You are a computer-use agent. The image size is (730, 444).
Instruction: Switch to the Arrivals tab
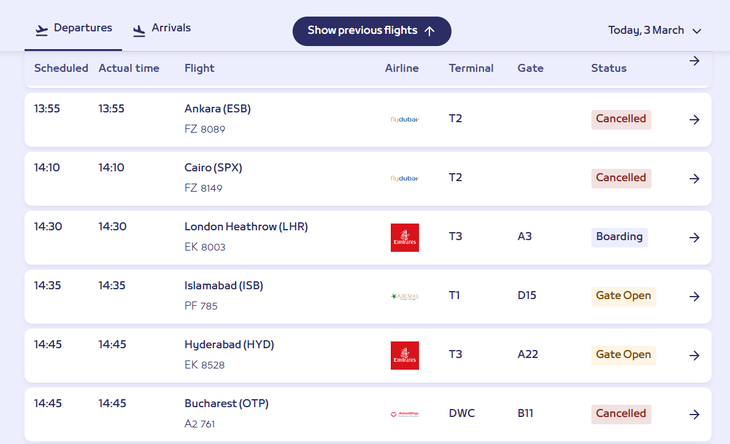pos(161,29)
